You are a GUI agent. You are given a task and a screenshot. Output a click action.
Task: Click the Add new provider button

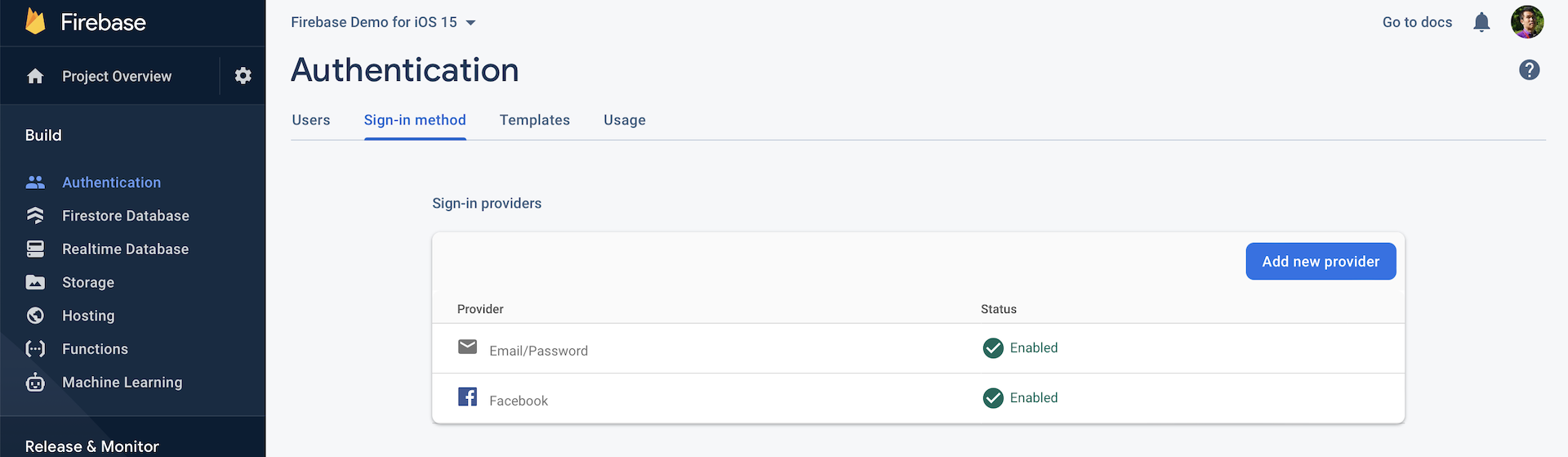(x=1321, y=262)
